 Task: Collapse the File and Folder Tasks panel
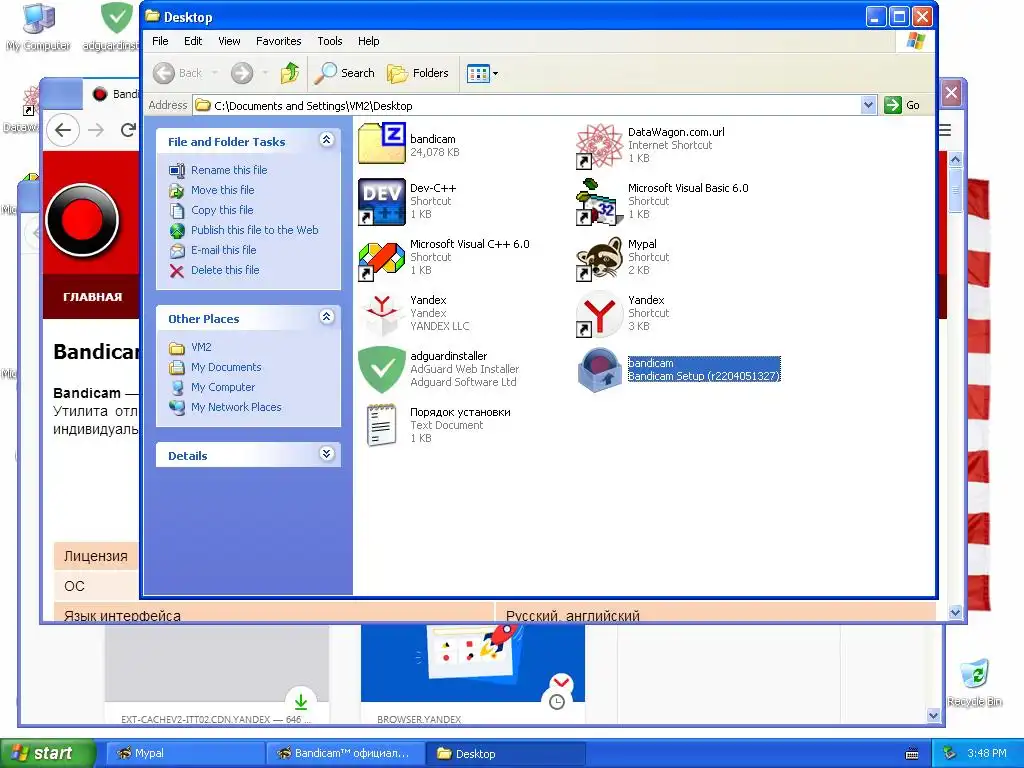coord(327,140)
